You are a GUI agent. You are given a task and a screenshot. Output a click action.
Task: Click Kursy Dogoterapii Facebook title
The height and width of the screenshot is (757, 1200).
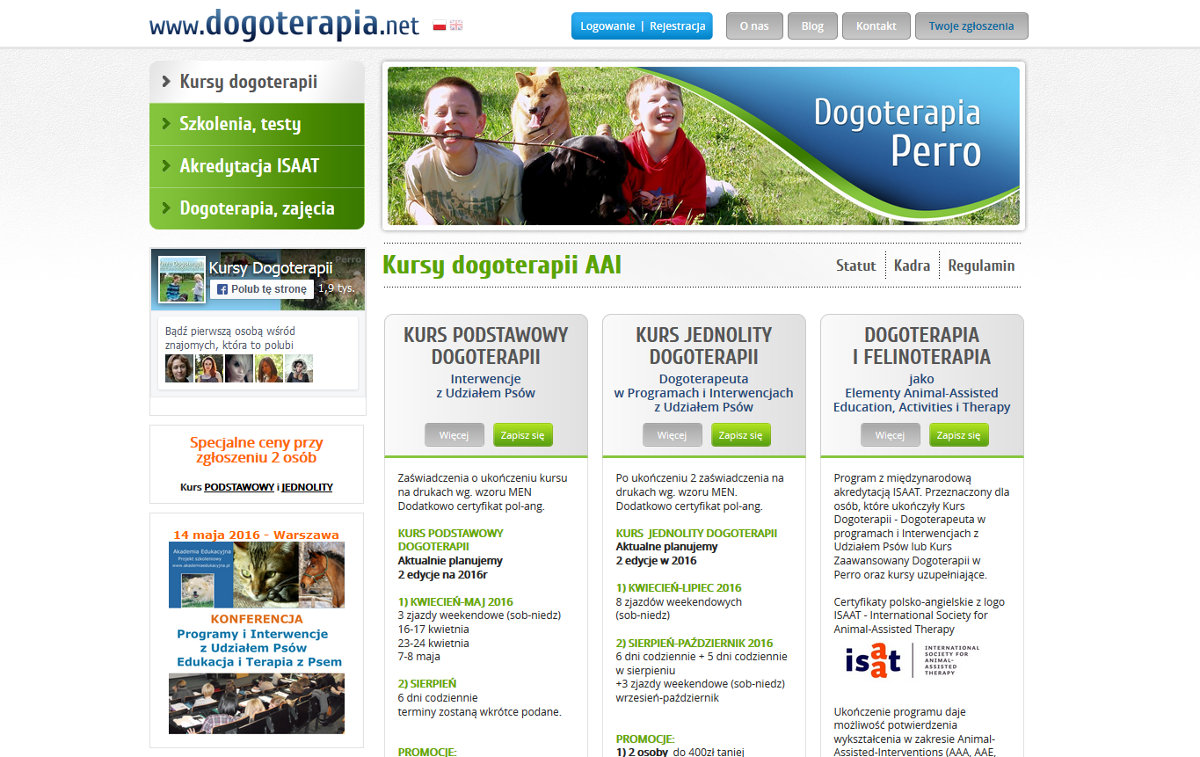pos(270,268)
